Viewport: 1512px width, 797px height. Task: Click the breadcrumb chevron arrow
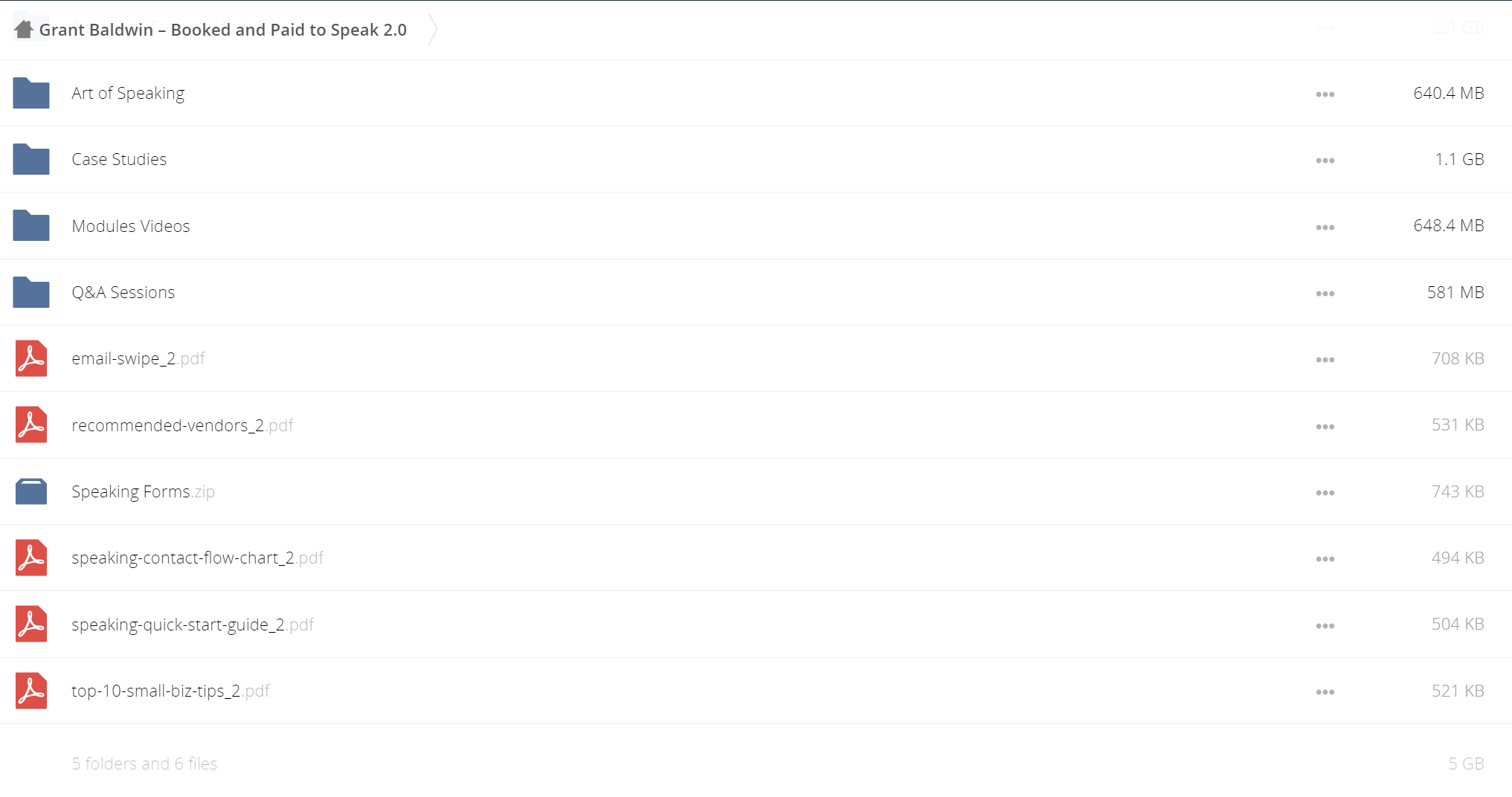click(x=433, y=30)
